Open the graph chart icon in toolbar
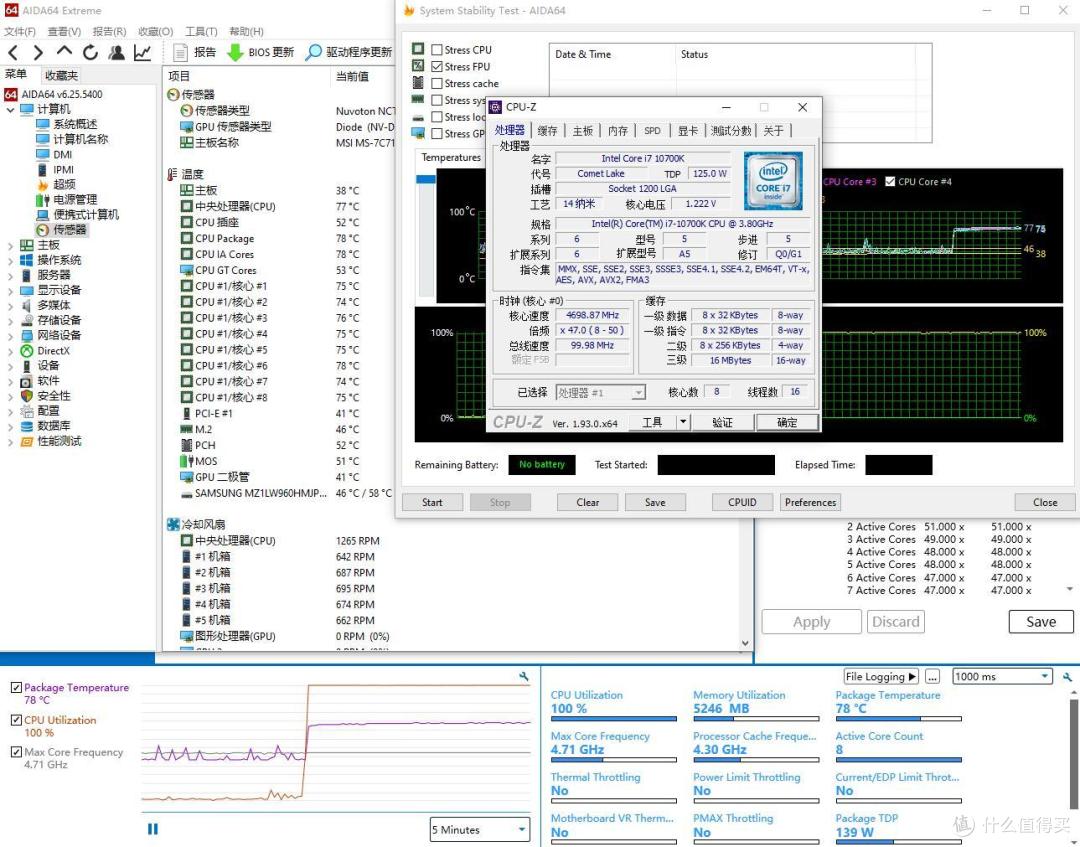 [x=143, y=53]
